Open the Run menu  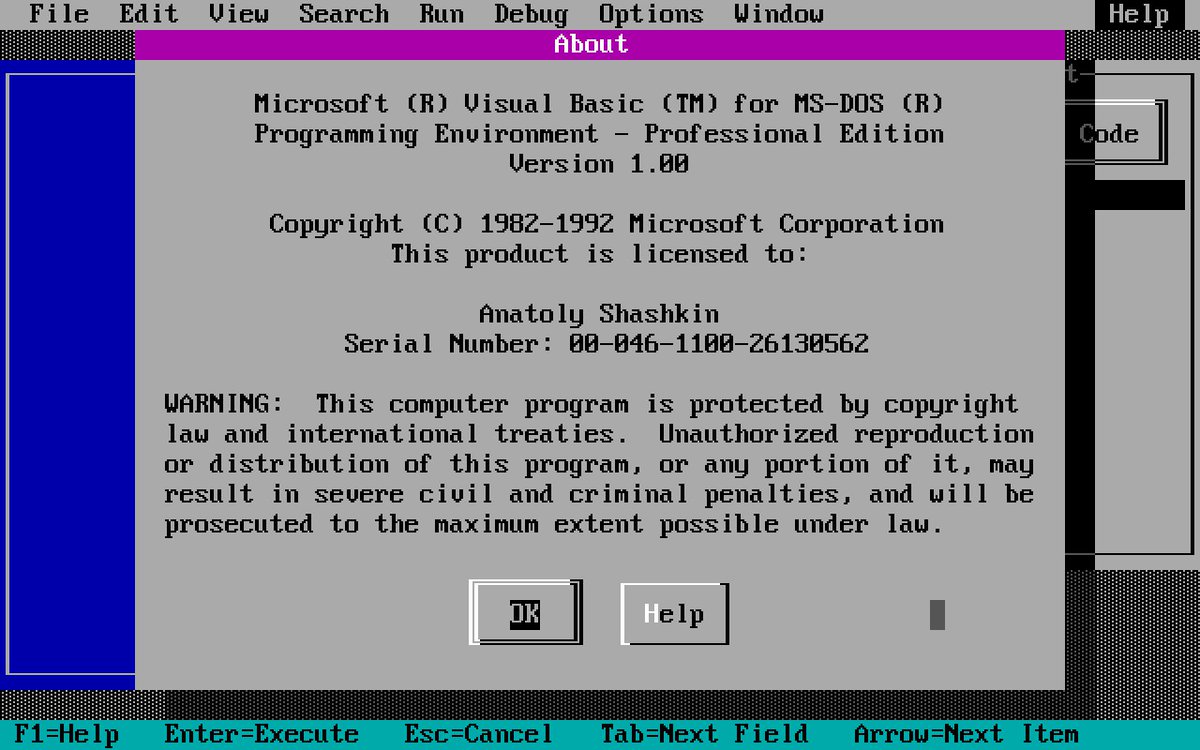point(441,14)
